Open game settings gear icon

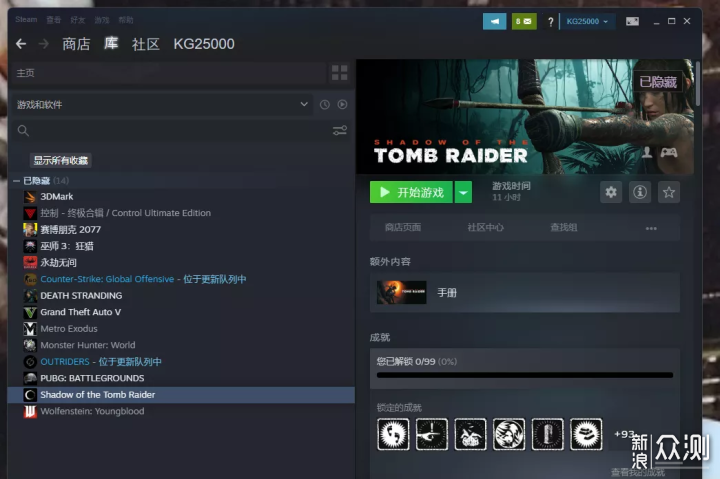point(611,192)
